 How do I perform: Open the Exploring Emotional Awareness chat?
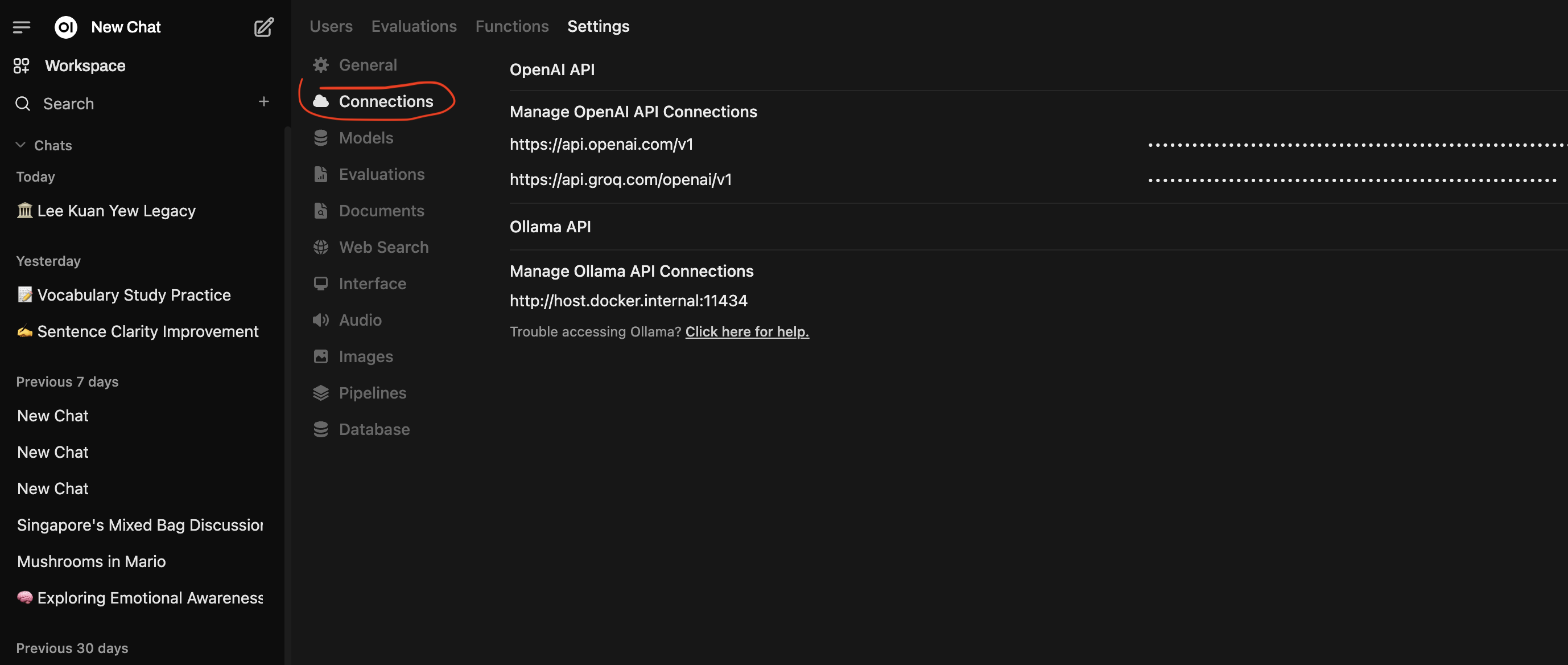[x=141, y=598]
